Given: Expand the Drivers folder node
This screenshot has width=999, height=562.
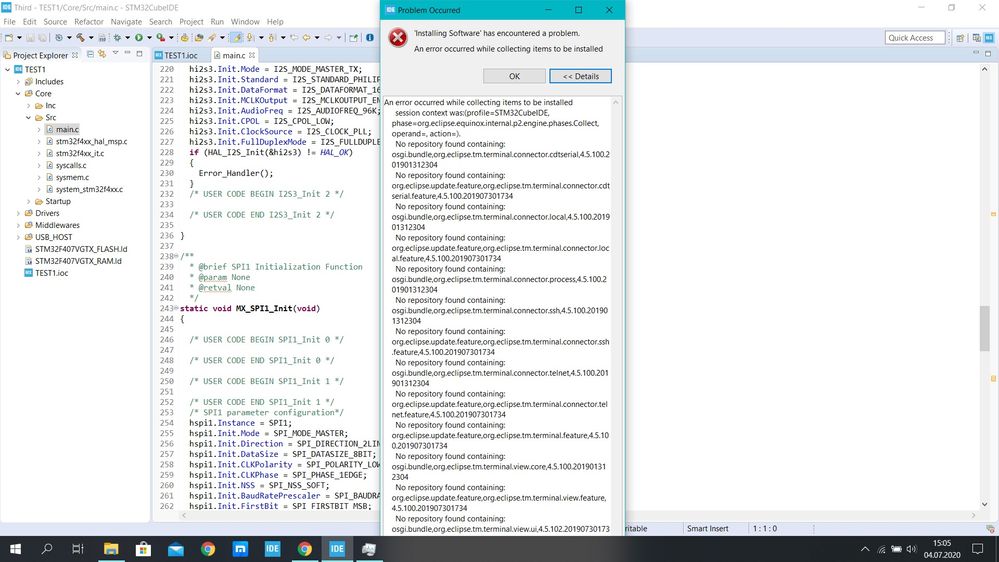Looking at the screenshot, I should [x=18, y=213].
